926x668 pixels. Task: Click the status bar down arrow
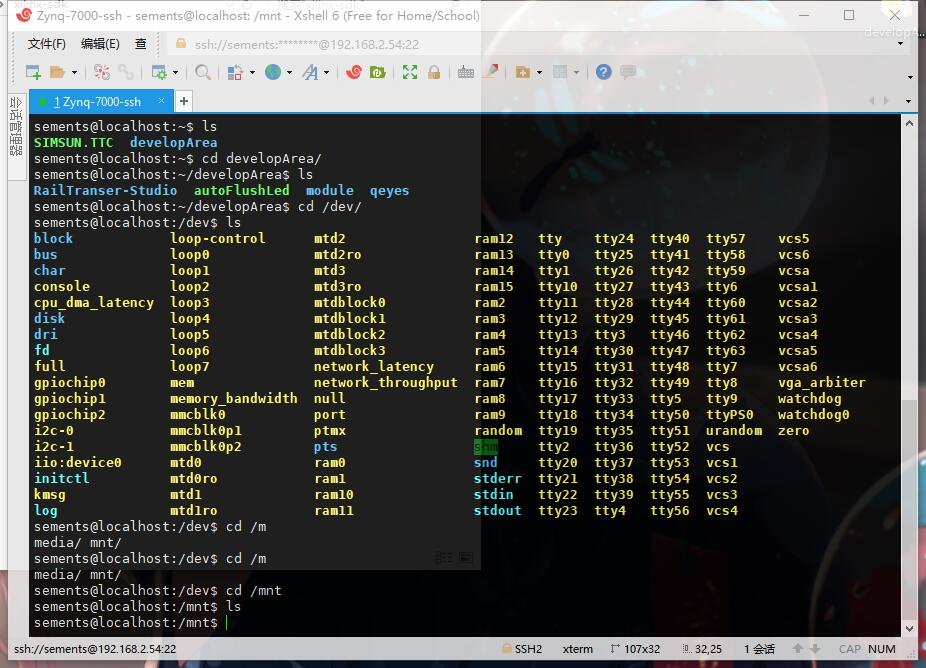click(x=815, y=649)
